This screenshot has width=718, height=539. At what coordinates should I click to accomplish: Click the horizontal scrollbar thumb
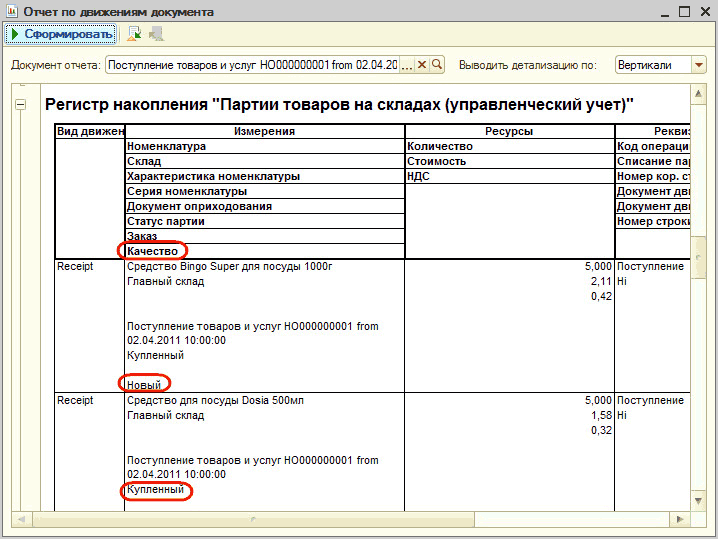click(x=253, y=519)
